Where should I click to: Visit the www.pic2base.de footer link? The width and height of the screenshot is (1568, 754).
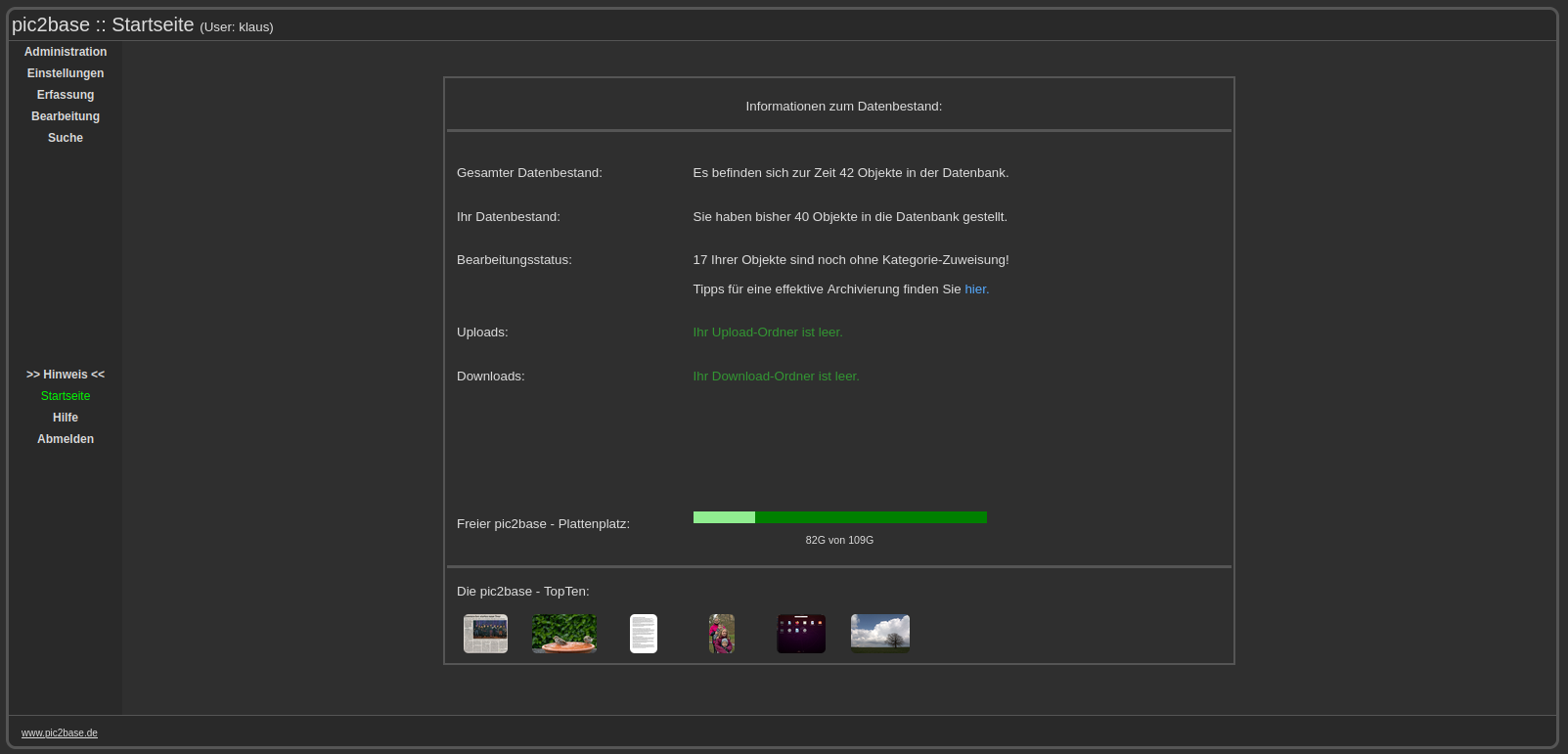click(x=60, y=733)
